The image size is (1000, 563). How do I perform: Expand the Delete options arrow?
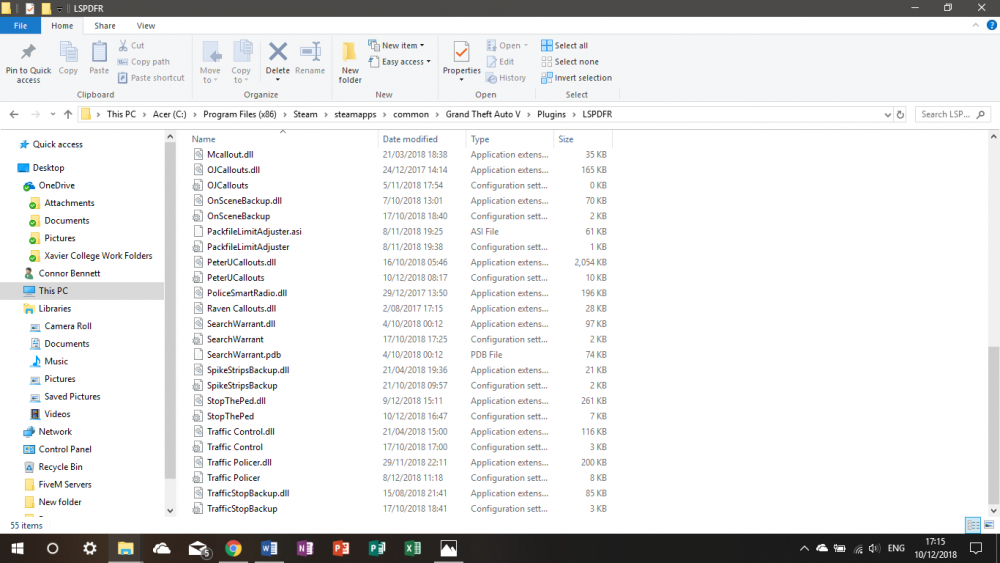click(x=277, y=79)
